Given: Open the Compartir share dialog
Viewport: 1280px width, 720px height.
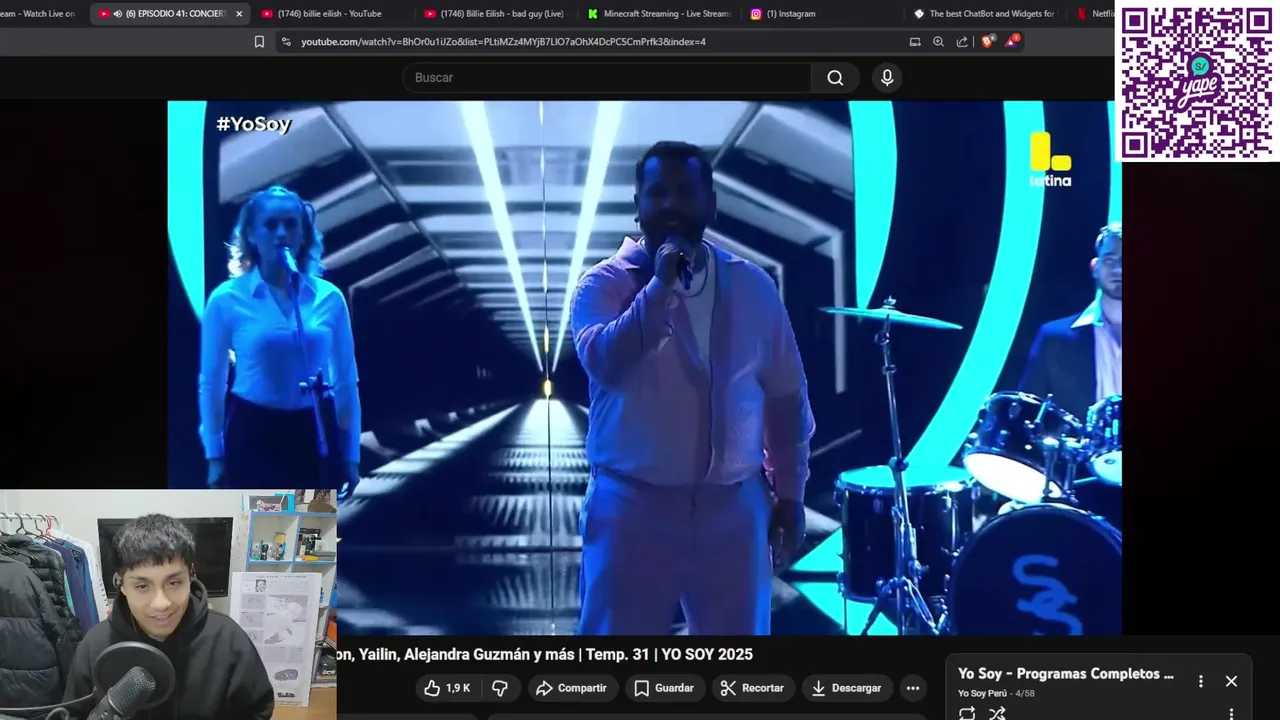Looking at the screenshot, I should click(571, 688).
